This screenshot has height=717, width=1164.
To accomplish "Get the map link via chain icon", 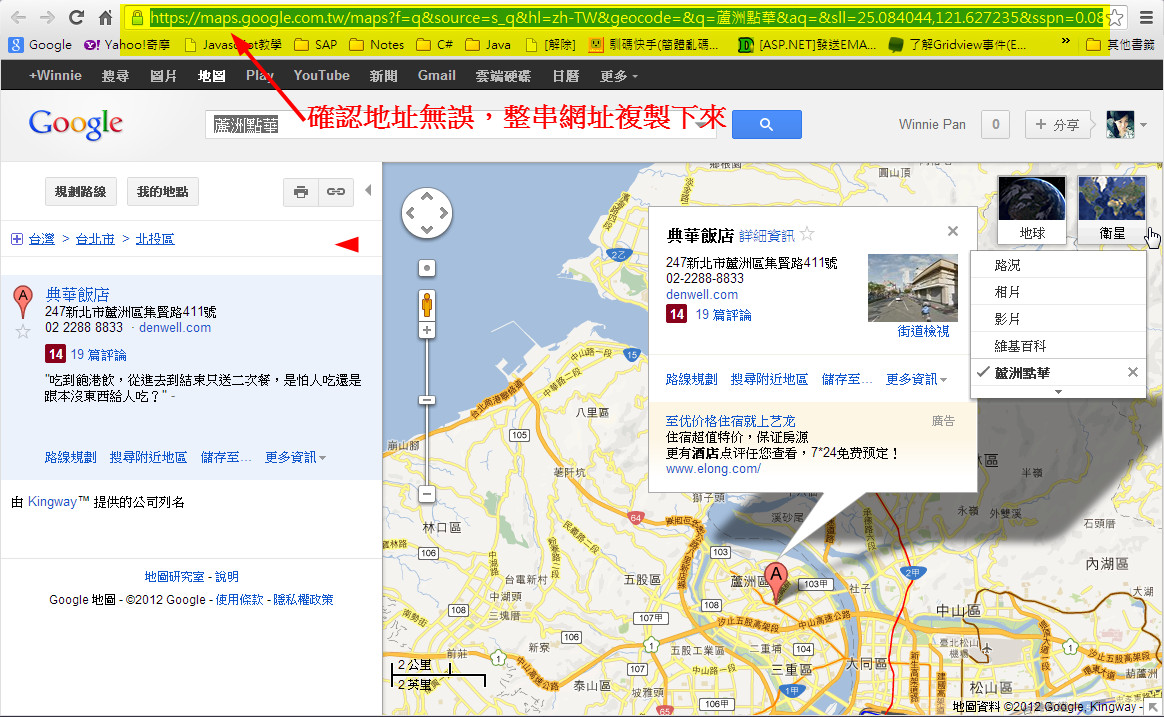I will 336,191.
